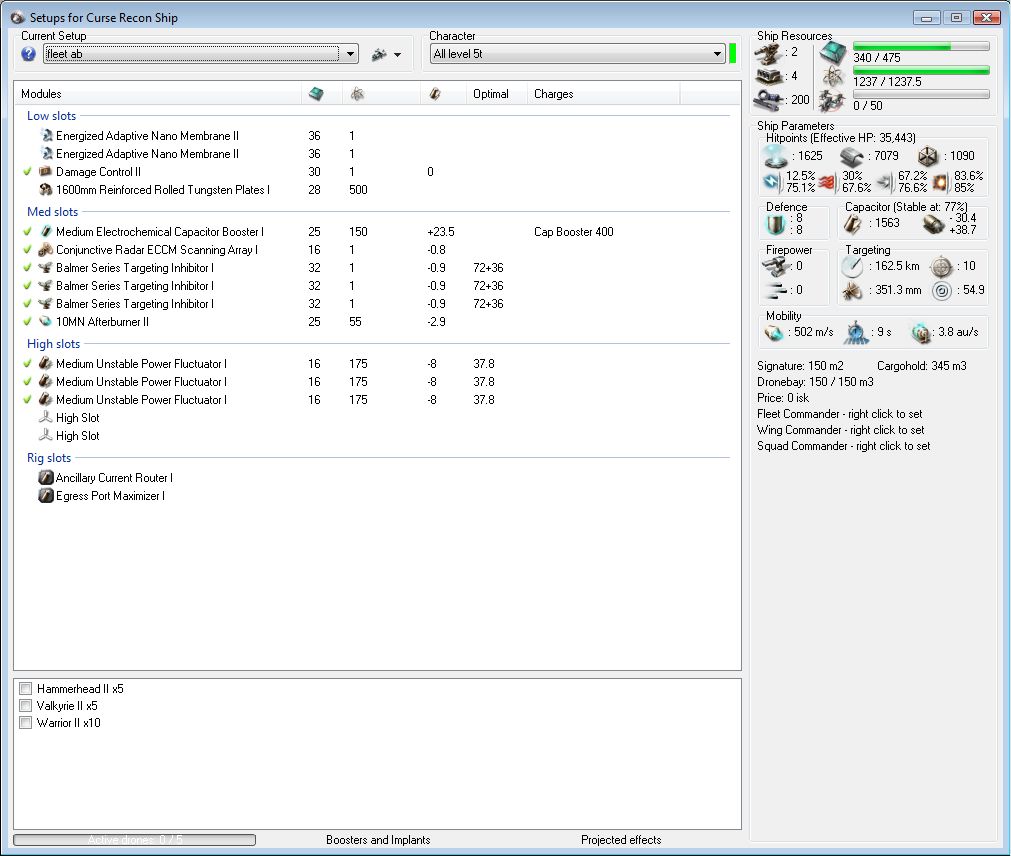Click the green character skill status indicator
This screenshot has height=856, width=1011.
[x=733, y=54]
